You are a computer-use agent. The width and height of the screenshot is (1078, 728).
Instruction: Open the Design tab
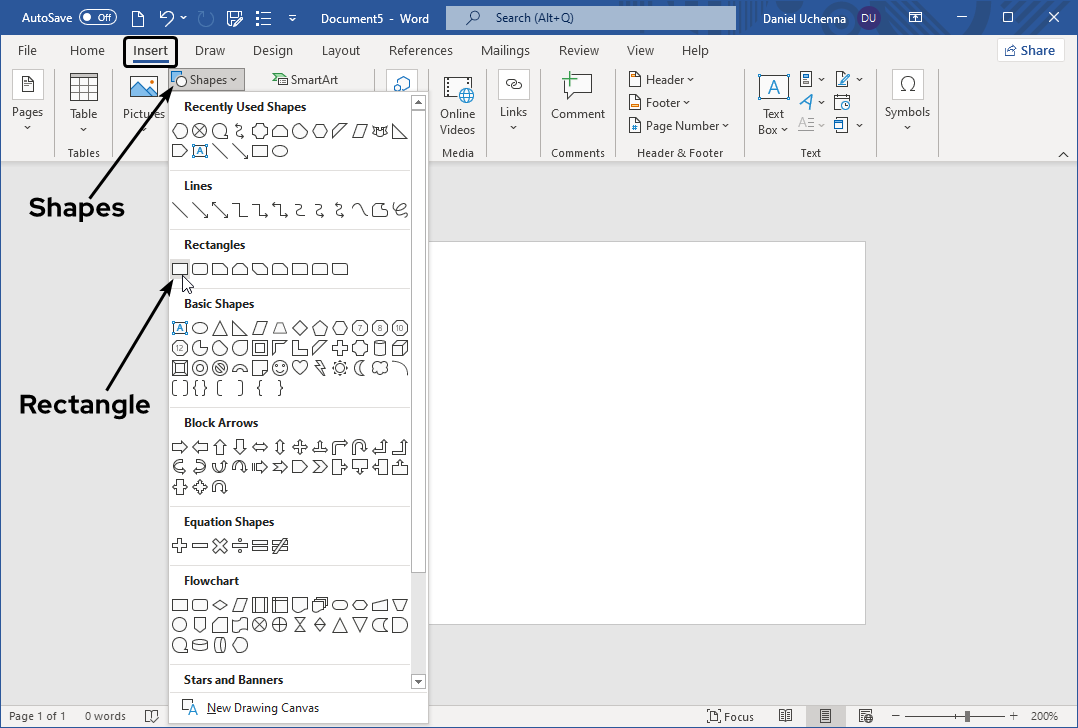click(273, 51)
